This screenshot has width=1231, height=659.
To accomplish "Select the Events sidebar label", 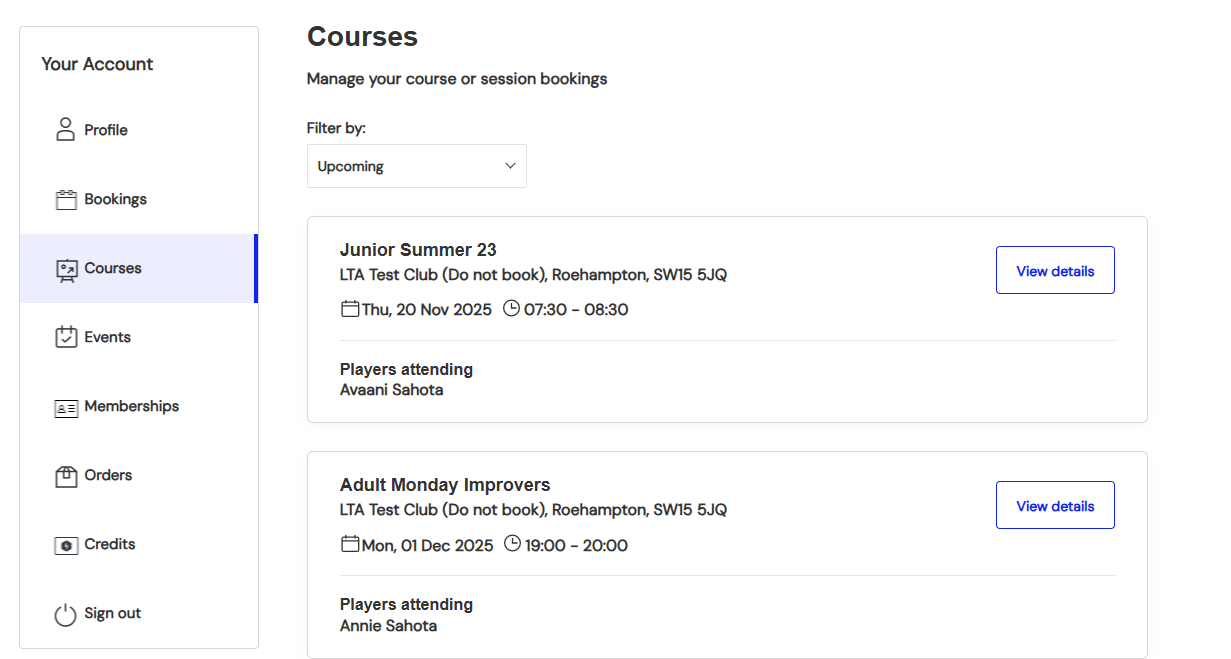I will coord(107,337).
